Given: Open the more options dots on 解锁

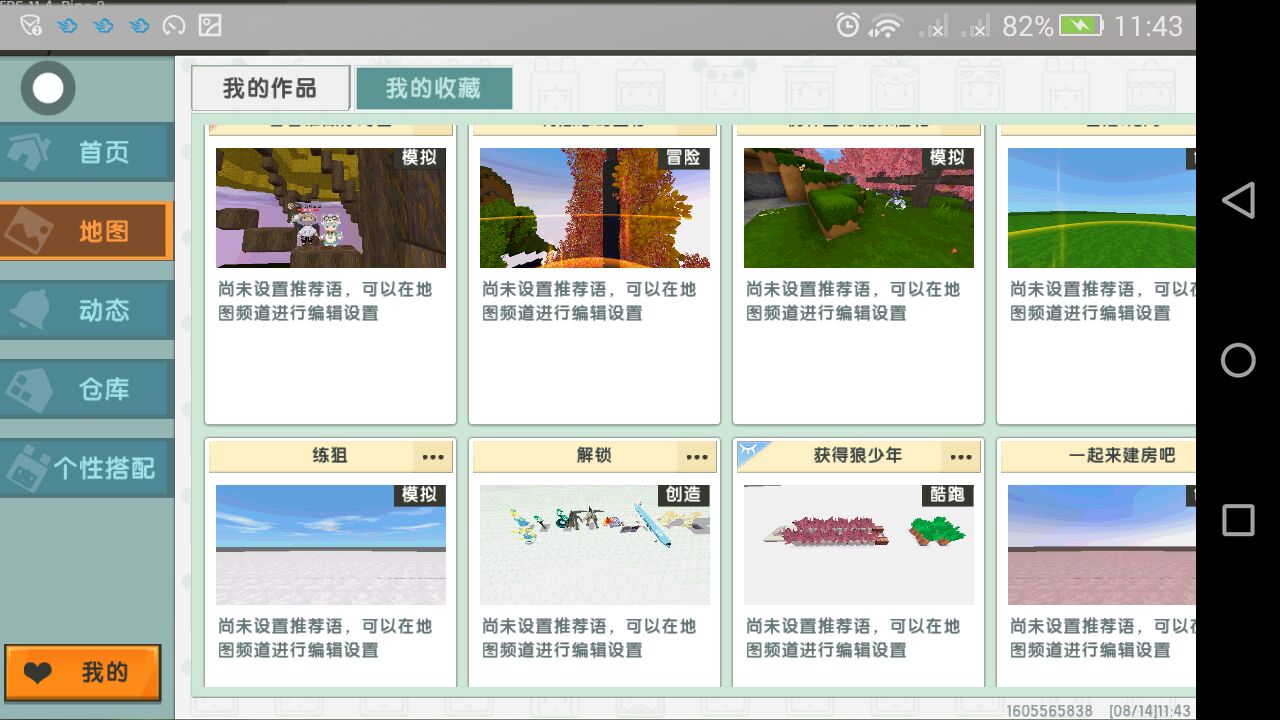Looking at the screenshot, I should [697, 457].
